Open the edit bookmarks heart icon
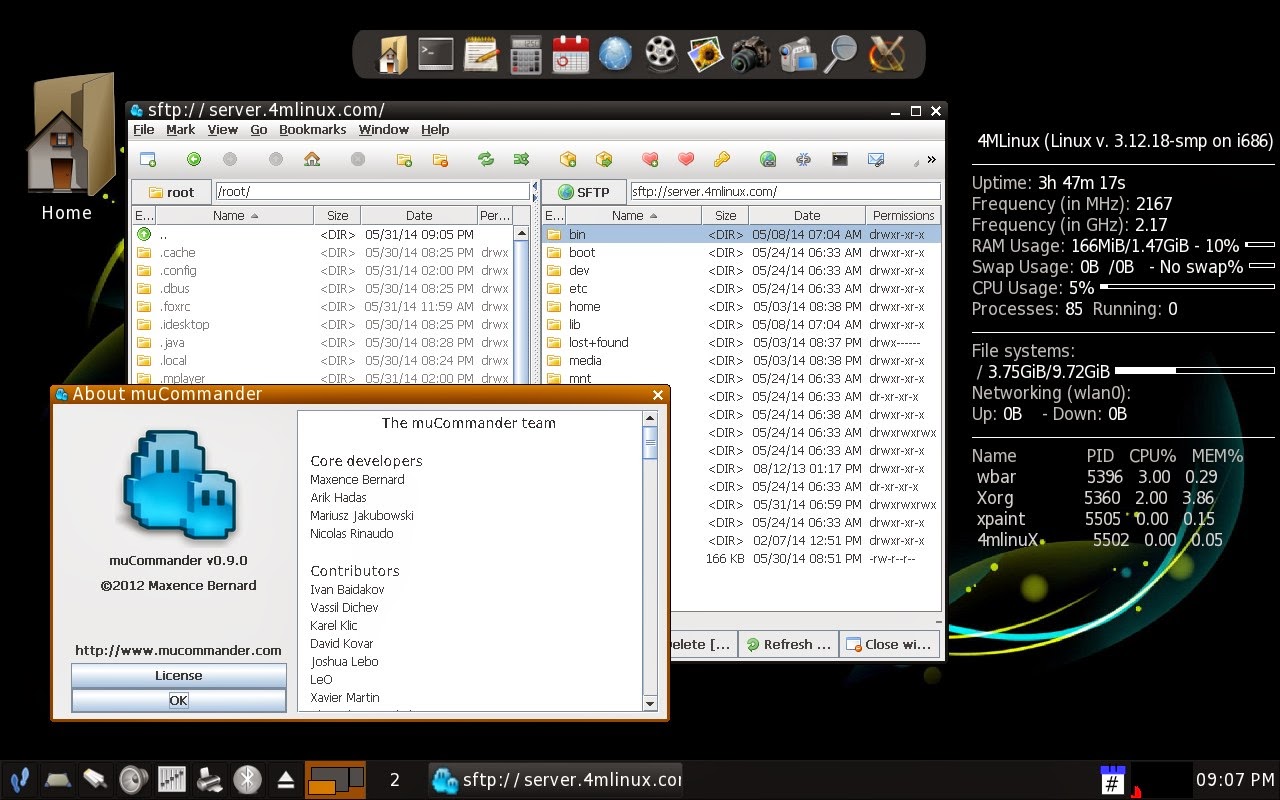This screenshot has height=800, width=1280. [686, 159]
